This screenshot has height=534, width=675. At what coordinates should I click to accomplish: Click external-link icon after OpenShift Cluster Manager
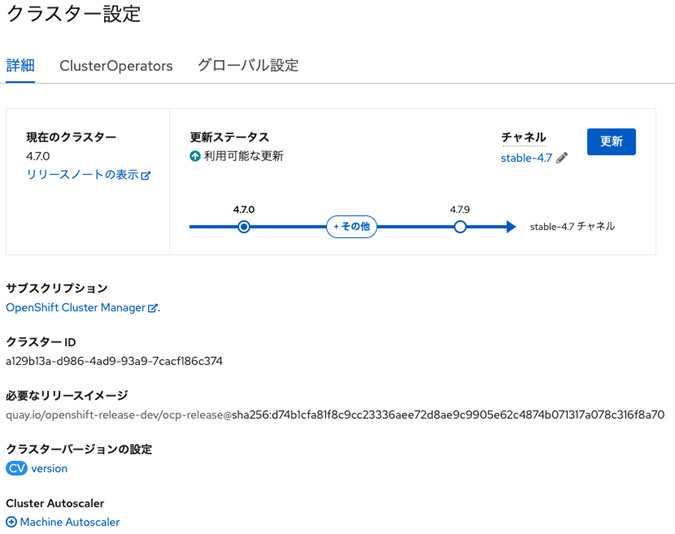[x=153, y=309]
